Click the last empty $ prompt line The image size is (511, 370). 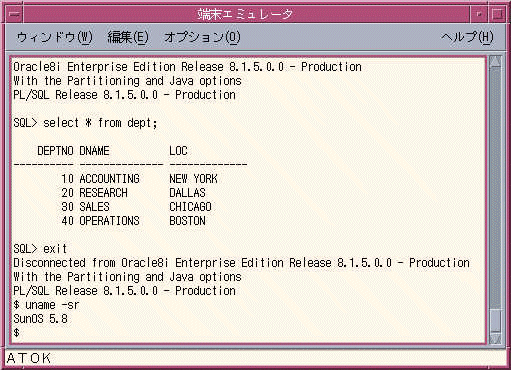[x=16, y=333]
